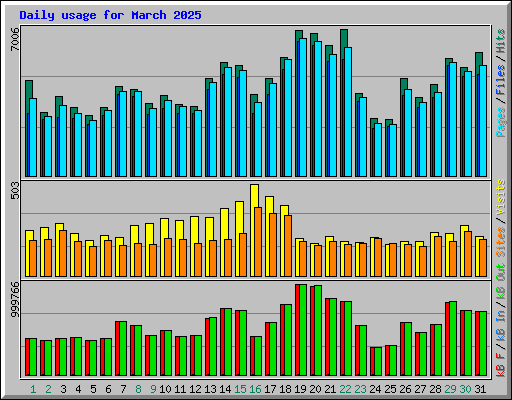The height and width of the screenshot is (400, 512).
Task: Click day 15 on the x-axis
Action: pos(240,389)
